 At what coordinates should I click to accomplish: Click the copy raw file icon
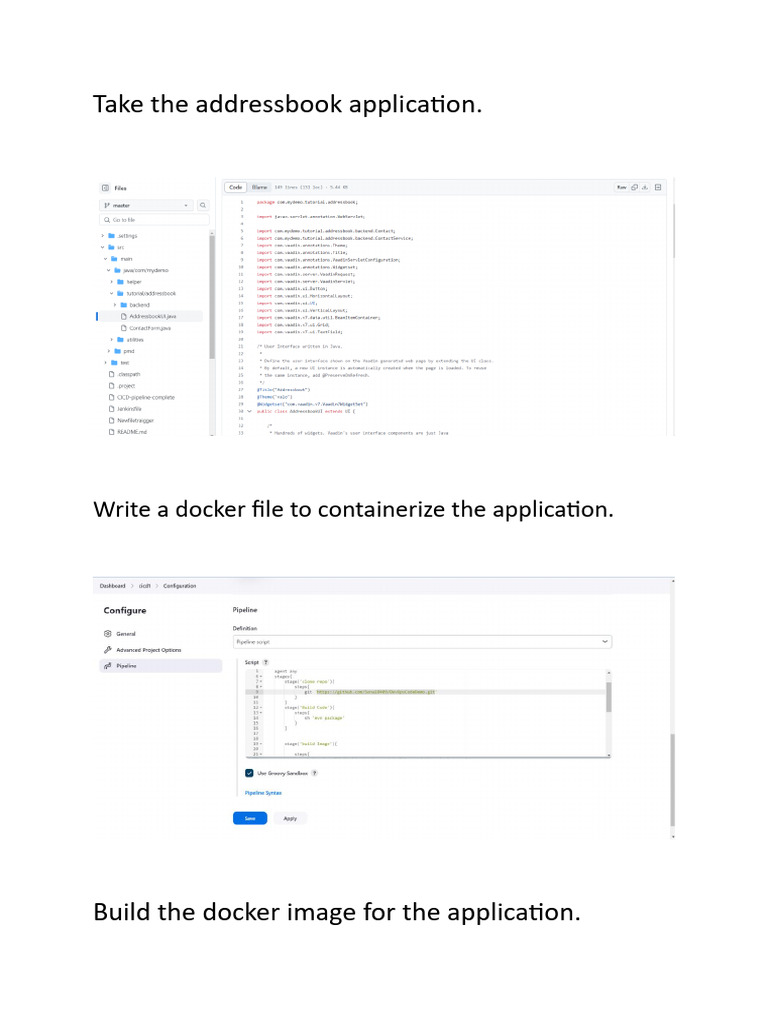coord(634,187)
